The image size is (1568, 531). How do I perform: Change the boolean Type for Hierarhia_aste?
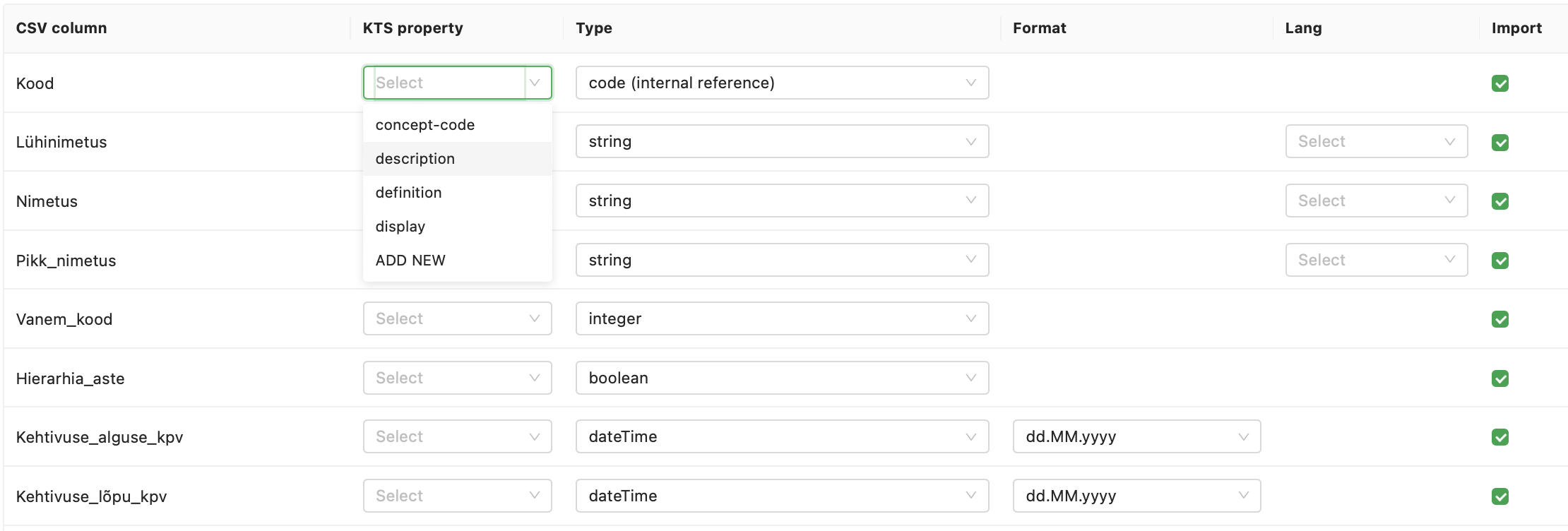click(x=781, y=378)
